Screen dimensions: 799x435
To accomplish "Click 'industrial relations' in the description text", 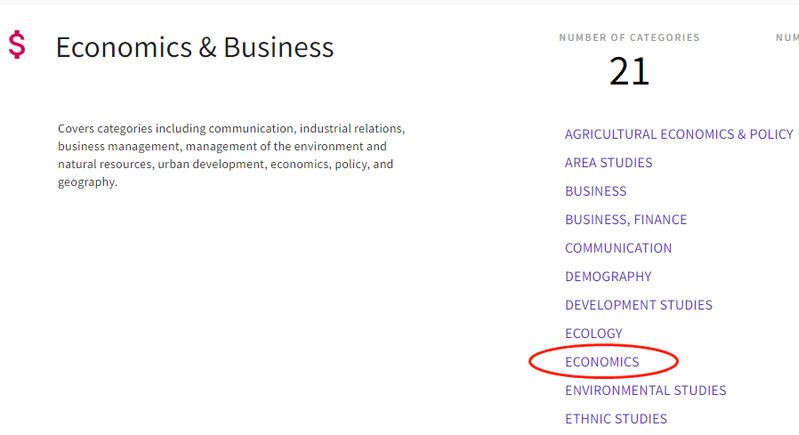I will tap(354, 129).
